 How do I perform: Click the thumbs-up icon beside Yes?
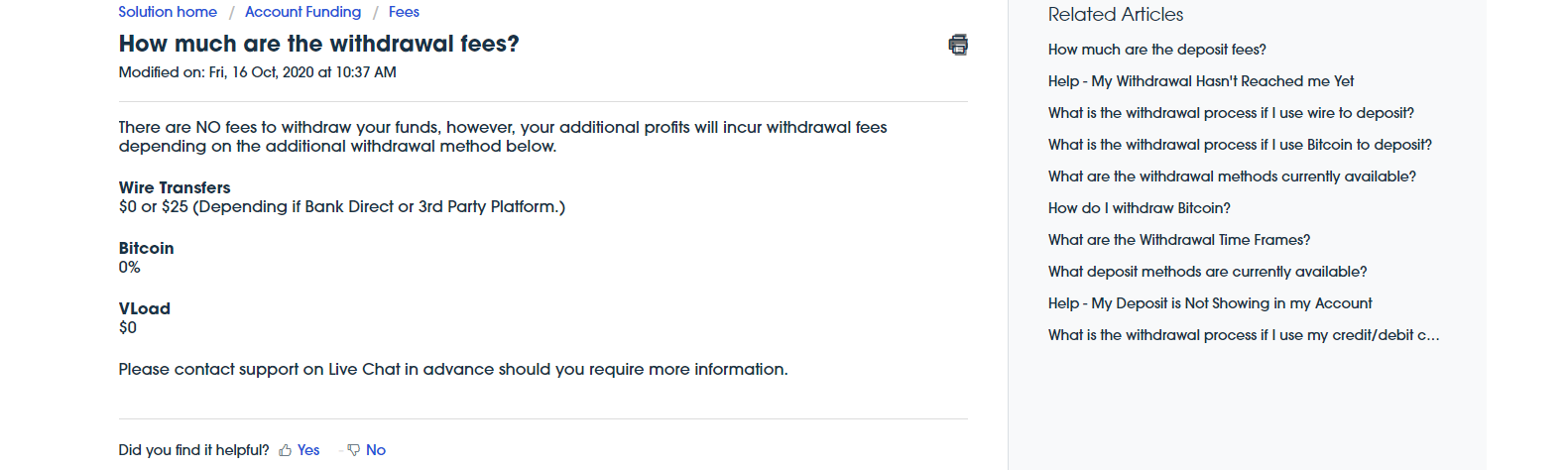click(286, 450)
